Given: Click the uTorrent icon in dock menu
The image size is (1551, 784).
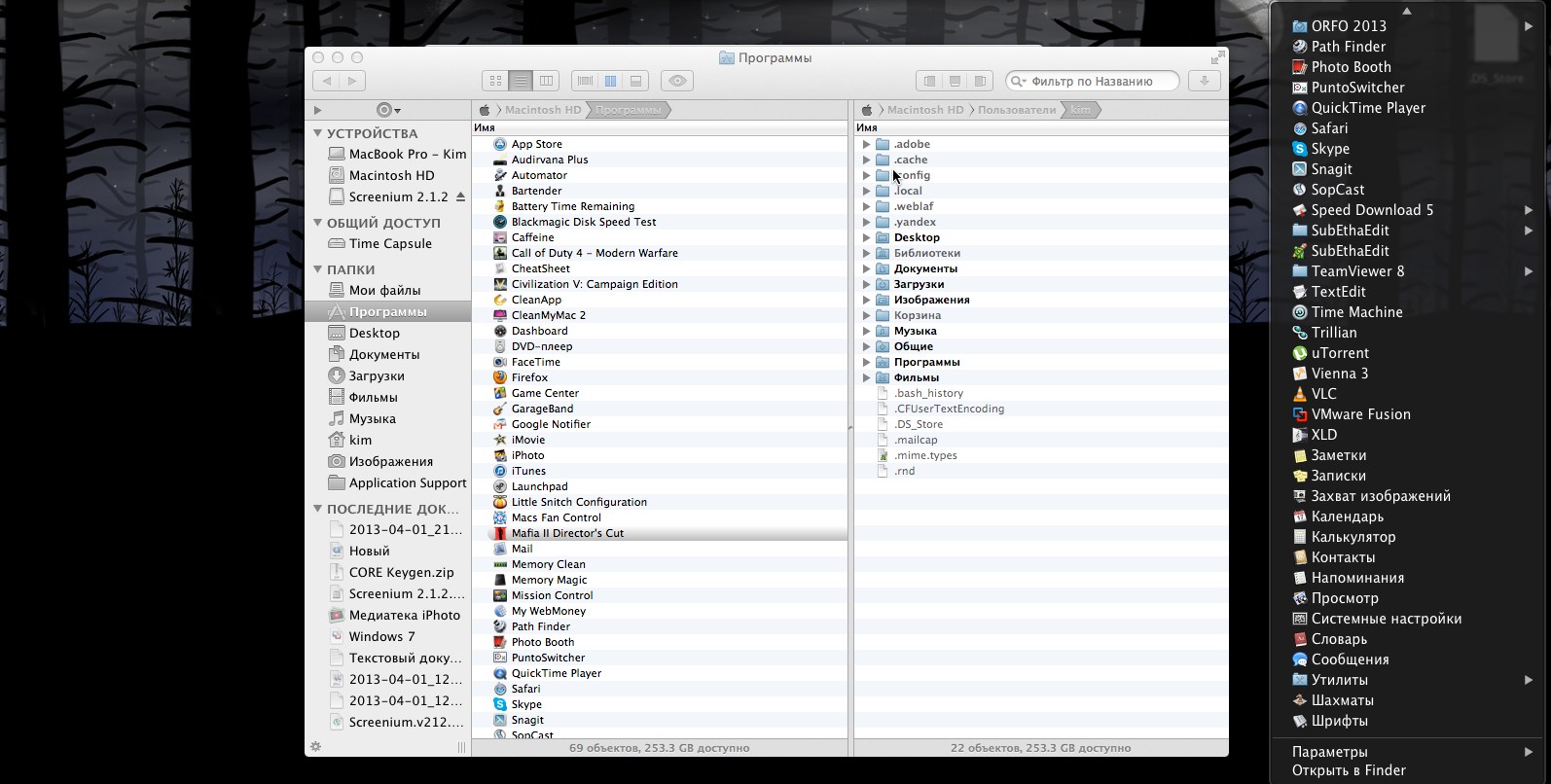Looking at the screenshot, I should pos(1299,353).
